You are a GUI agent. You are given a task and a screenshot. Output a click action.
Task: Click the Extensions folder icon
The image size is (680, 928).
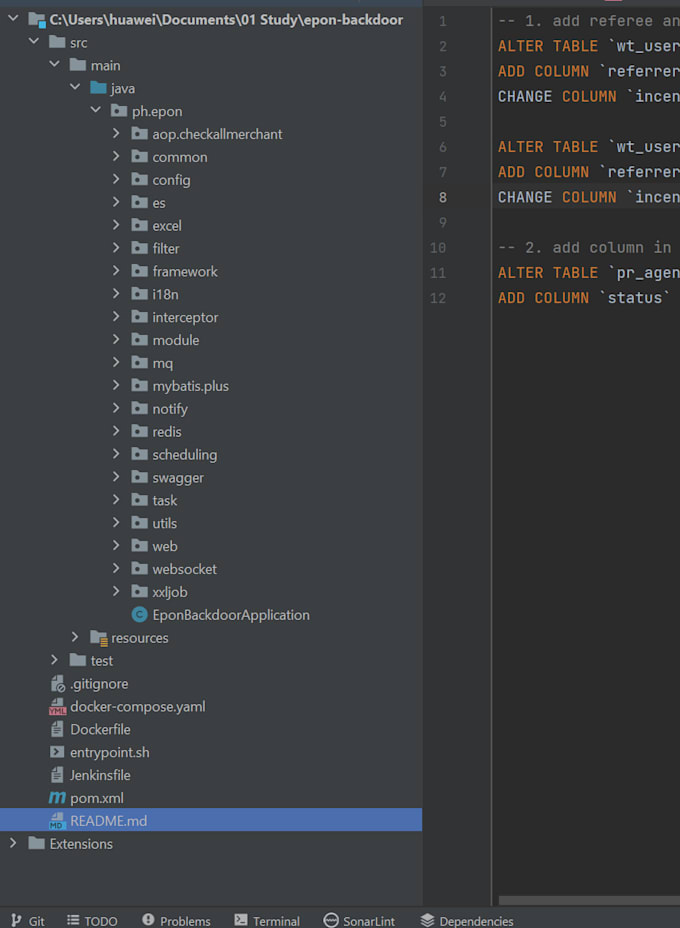point(36,843)
